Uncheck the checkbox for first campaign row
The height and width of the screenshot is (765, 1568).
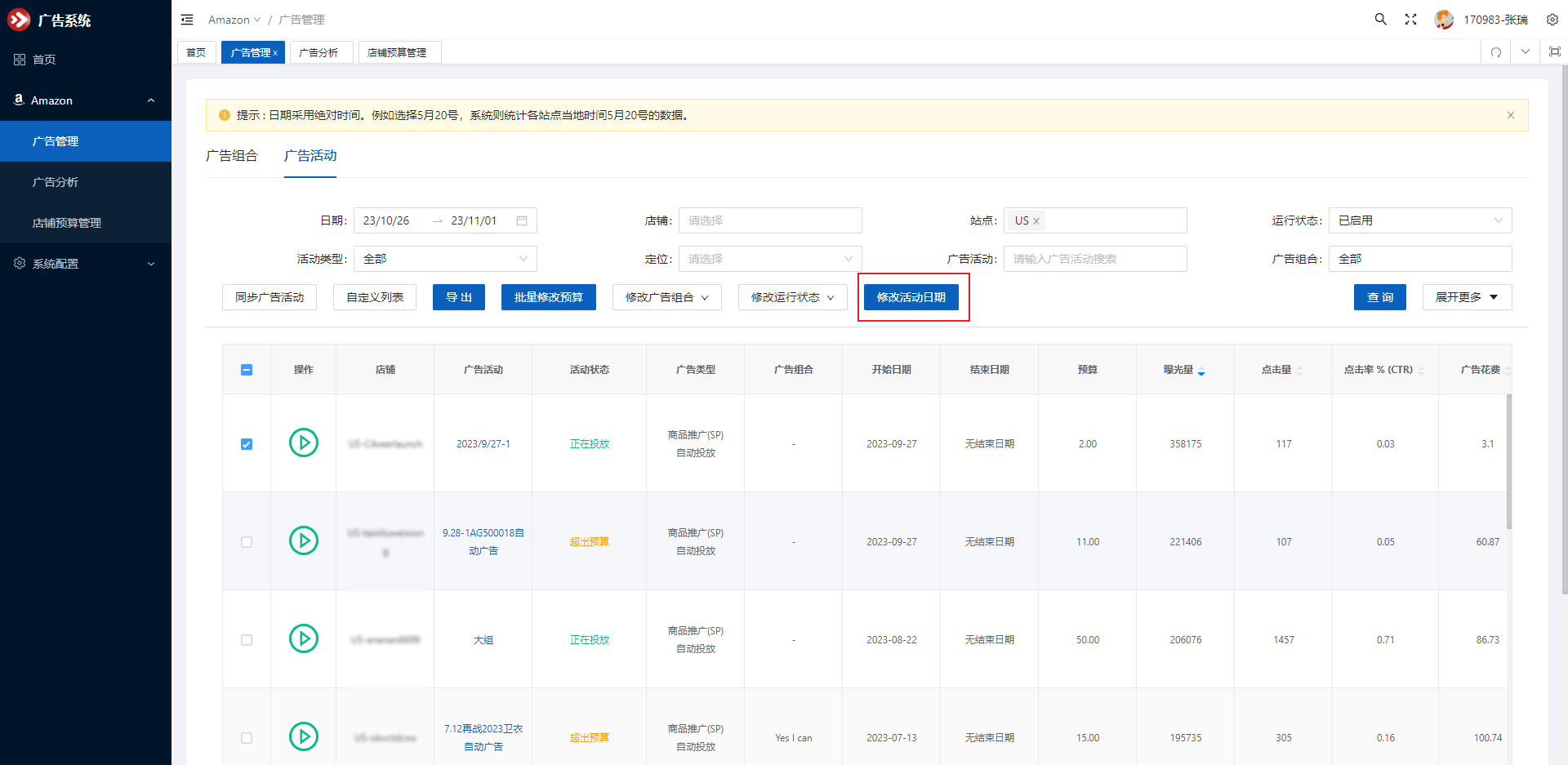[x=247, y=444]
